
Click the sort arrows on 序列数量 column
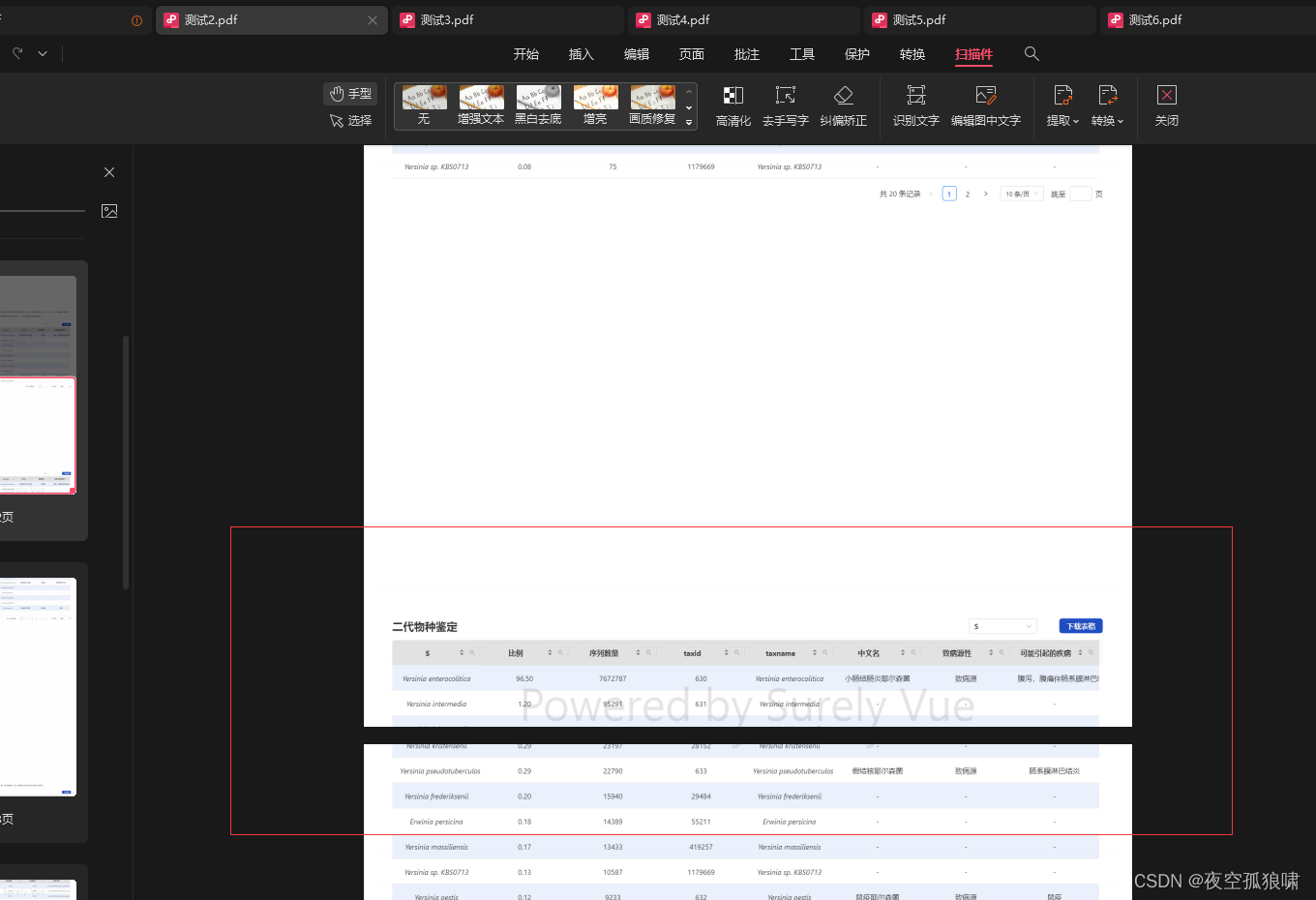pos(638,653)
